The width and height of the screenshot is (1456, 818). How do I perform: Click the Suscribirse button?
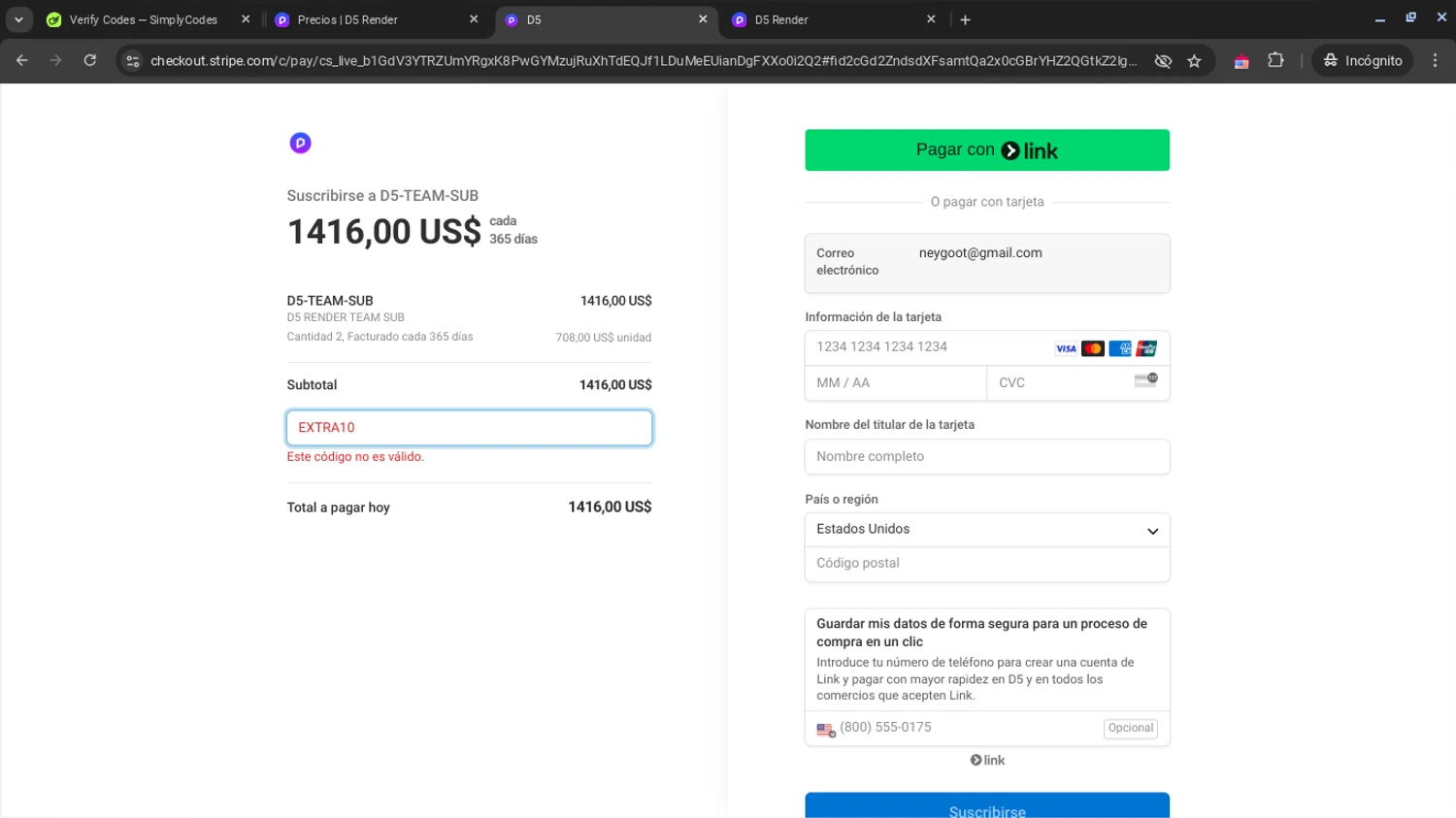(987, 806)
